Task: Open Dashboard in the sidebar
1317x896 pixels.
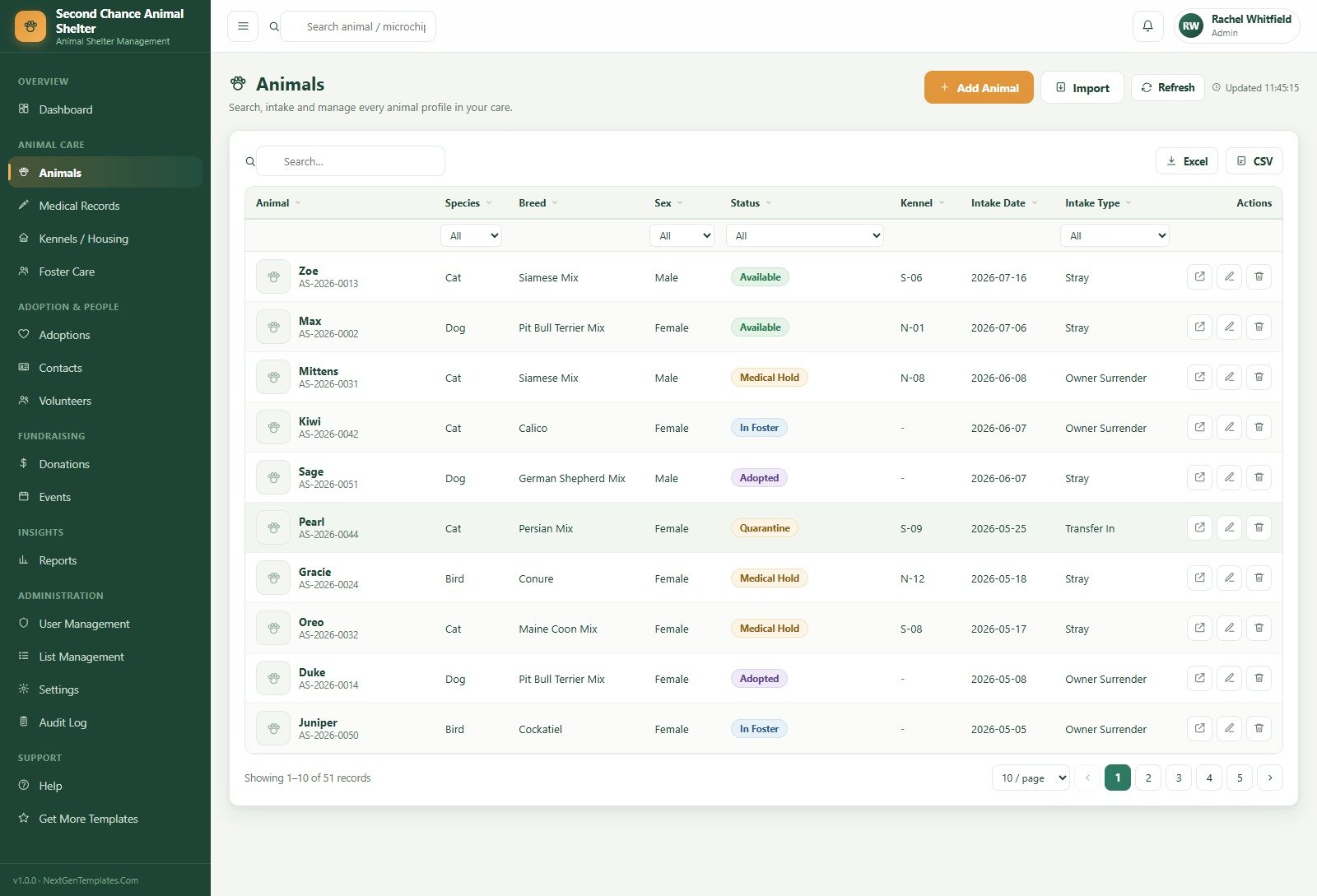Action: [x=105, y=109]
